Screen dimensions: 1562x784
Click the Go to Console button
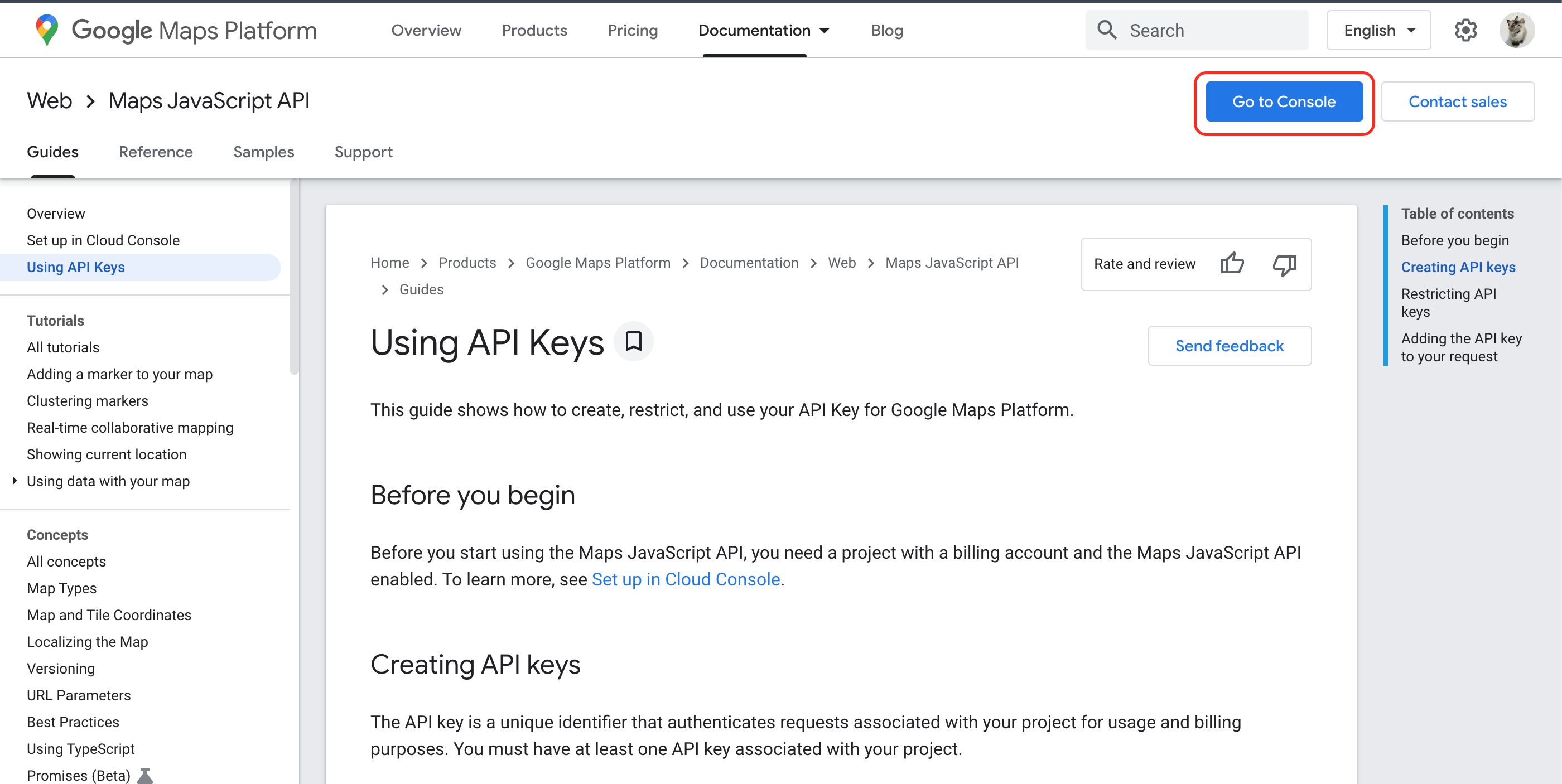(1284, 102)
